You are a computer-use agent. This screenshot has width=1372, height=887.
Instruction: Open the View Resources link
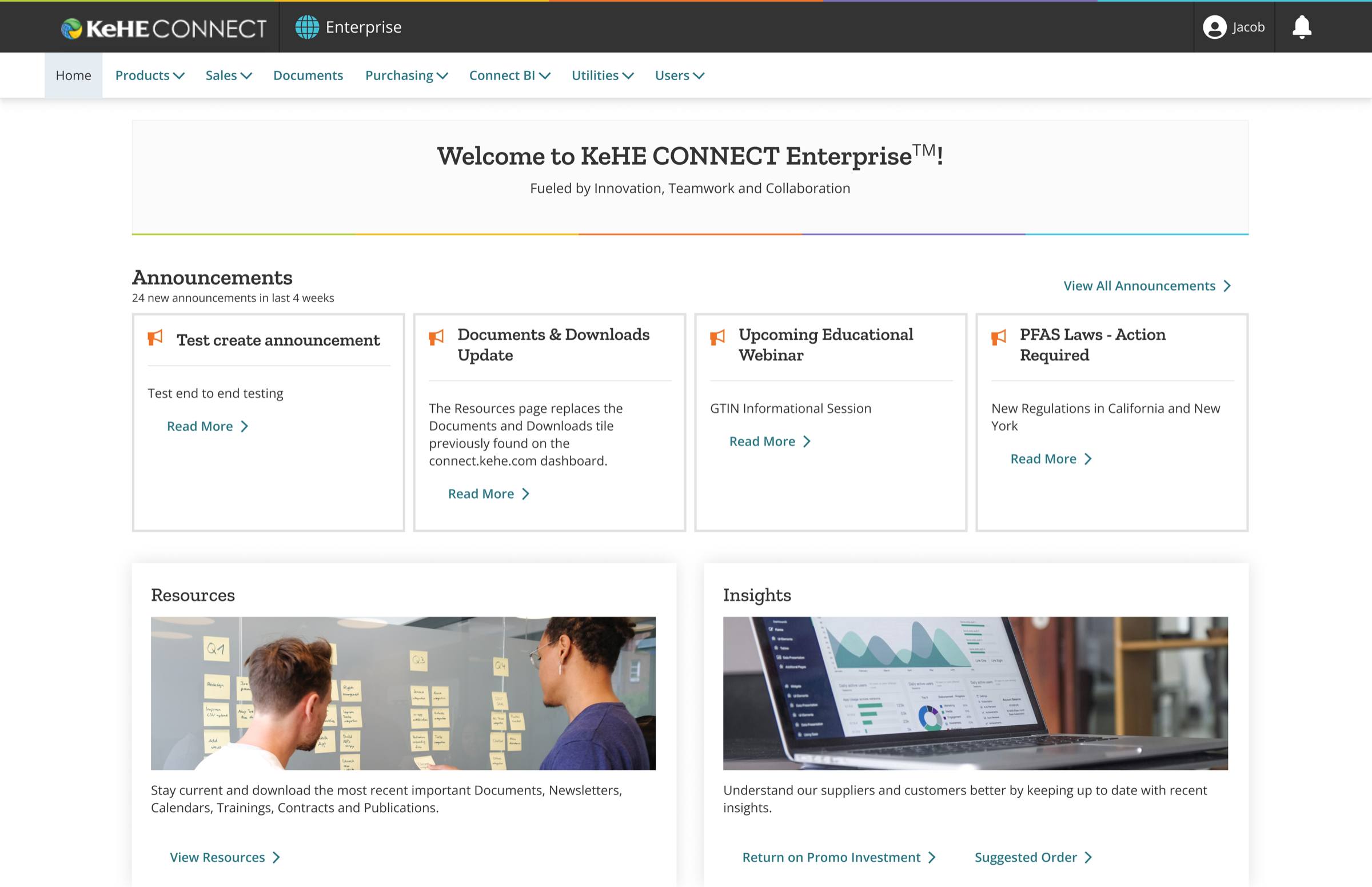click(225, 857)
